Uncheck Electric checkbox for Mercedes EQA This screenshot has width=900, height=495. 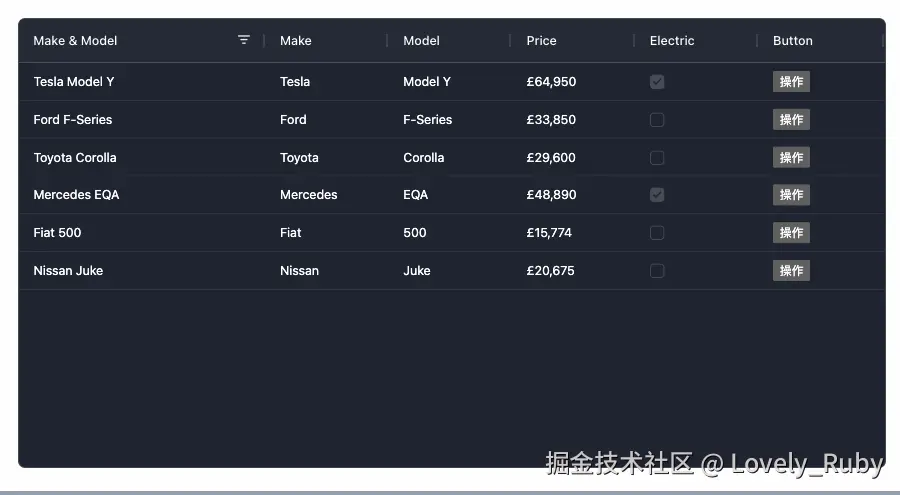(x=657, y=195)
